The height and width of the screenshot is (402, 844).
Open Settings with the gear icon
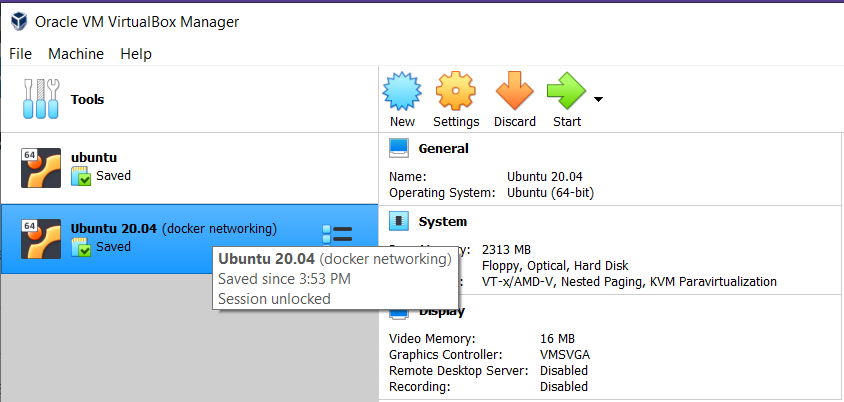[455, 91]
